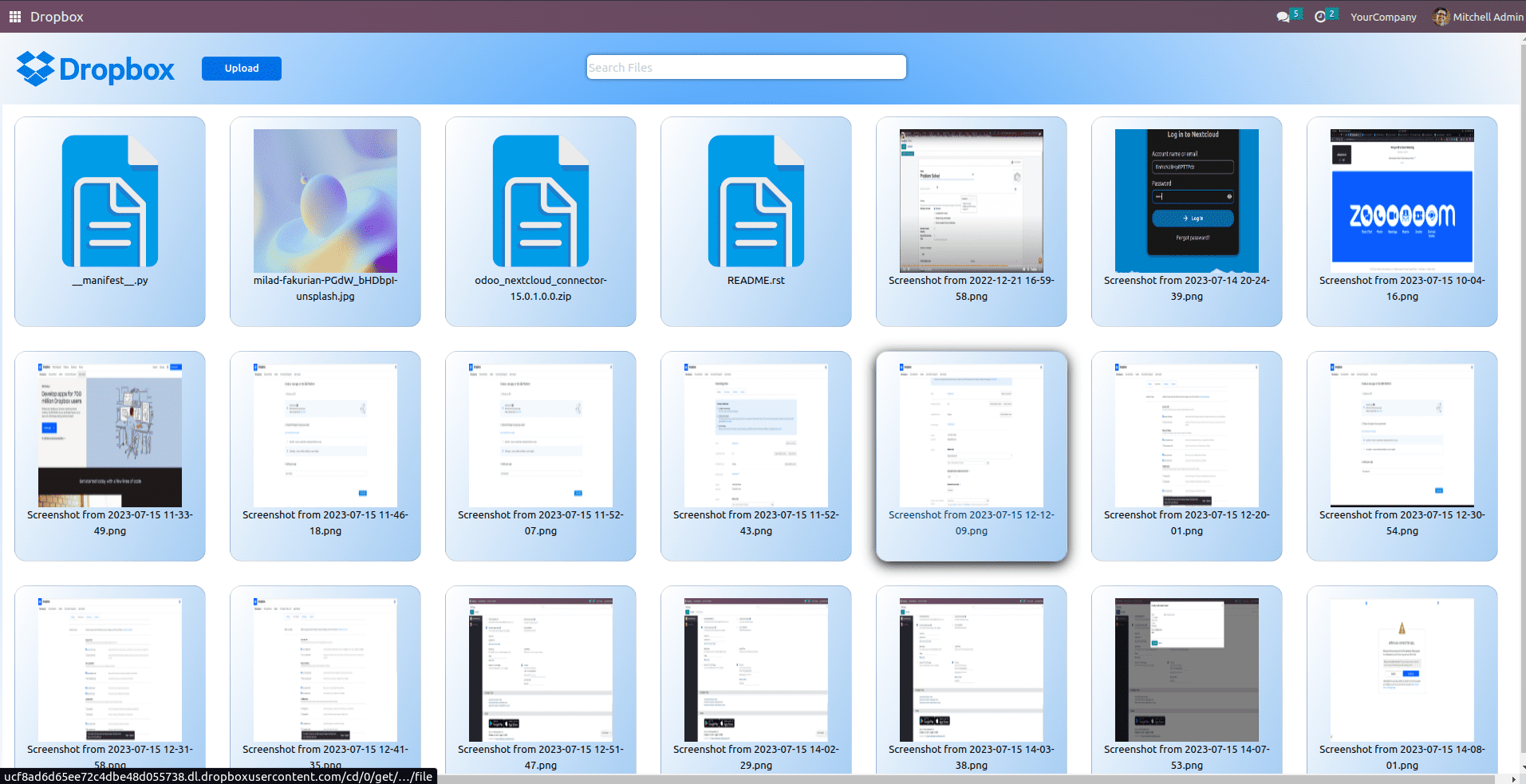Select Dropbox in the top menu bar

(x=57, y=16)
